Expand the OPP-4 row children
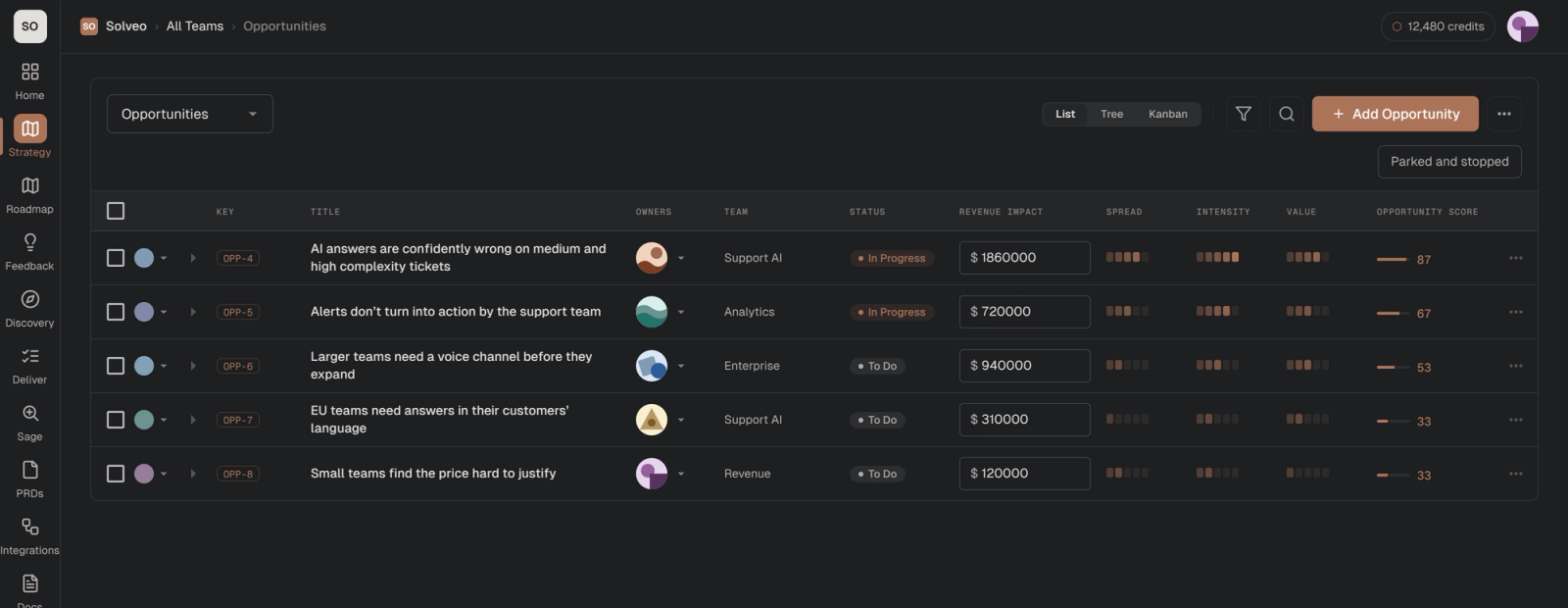Screen dimensions: 1568x608 pos(193,258)
